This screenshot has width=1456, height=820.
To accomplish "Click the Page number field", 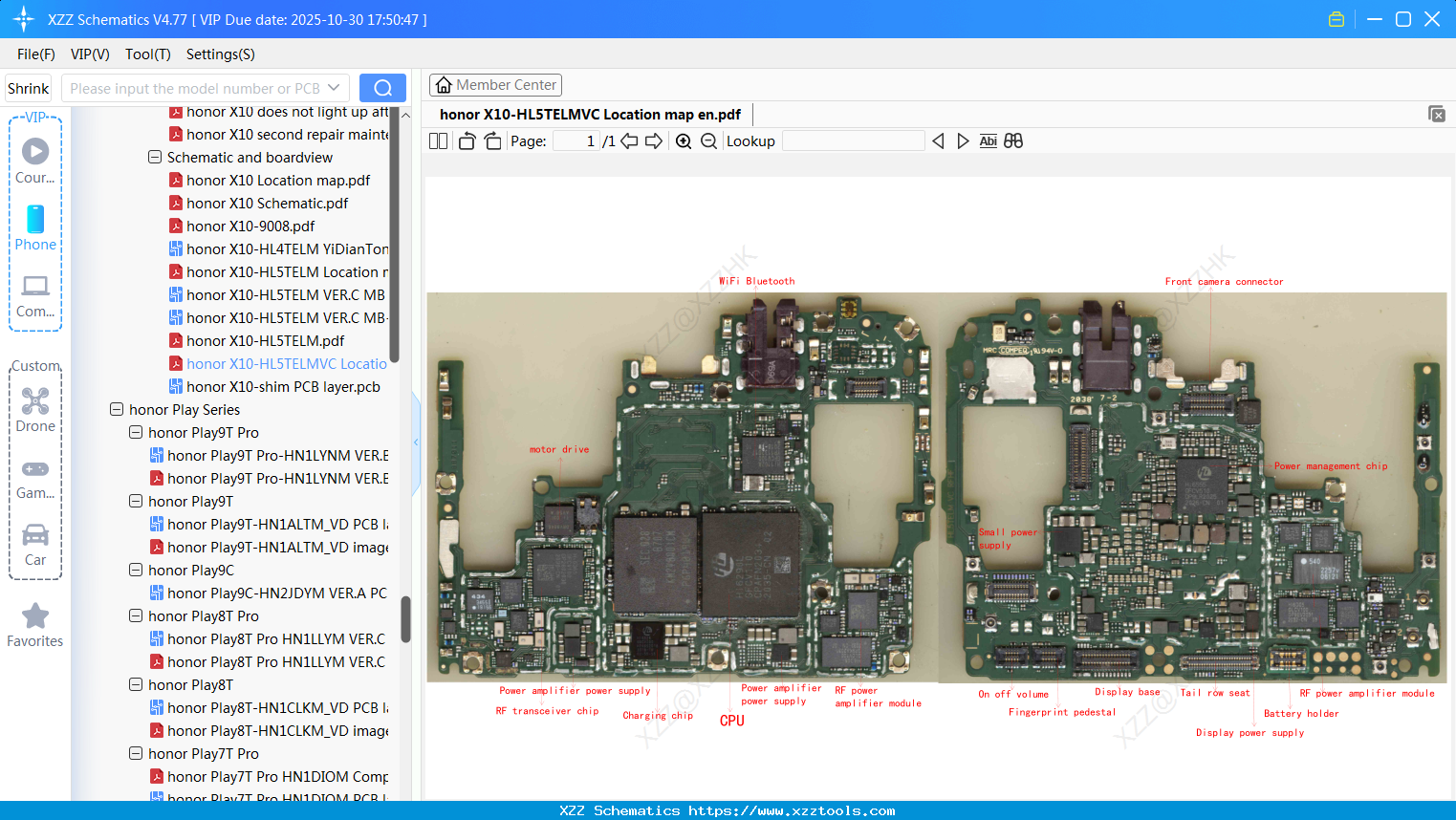I will tap(576, 141).
